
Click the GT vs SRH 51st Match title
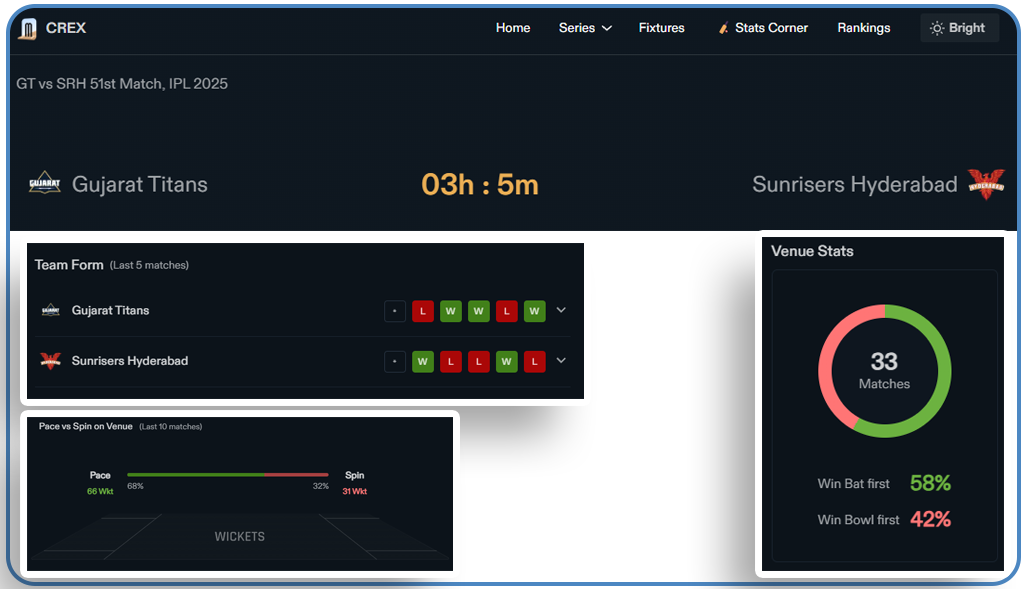pos(122,84)
